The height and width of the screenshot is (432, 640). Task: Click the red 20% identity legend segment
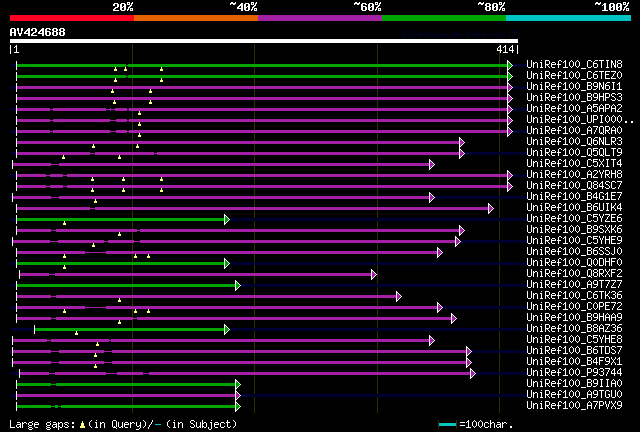(72, 18)
